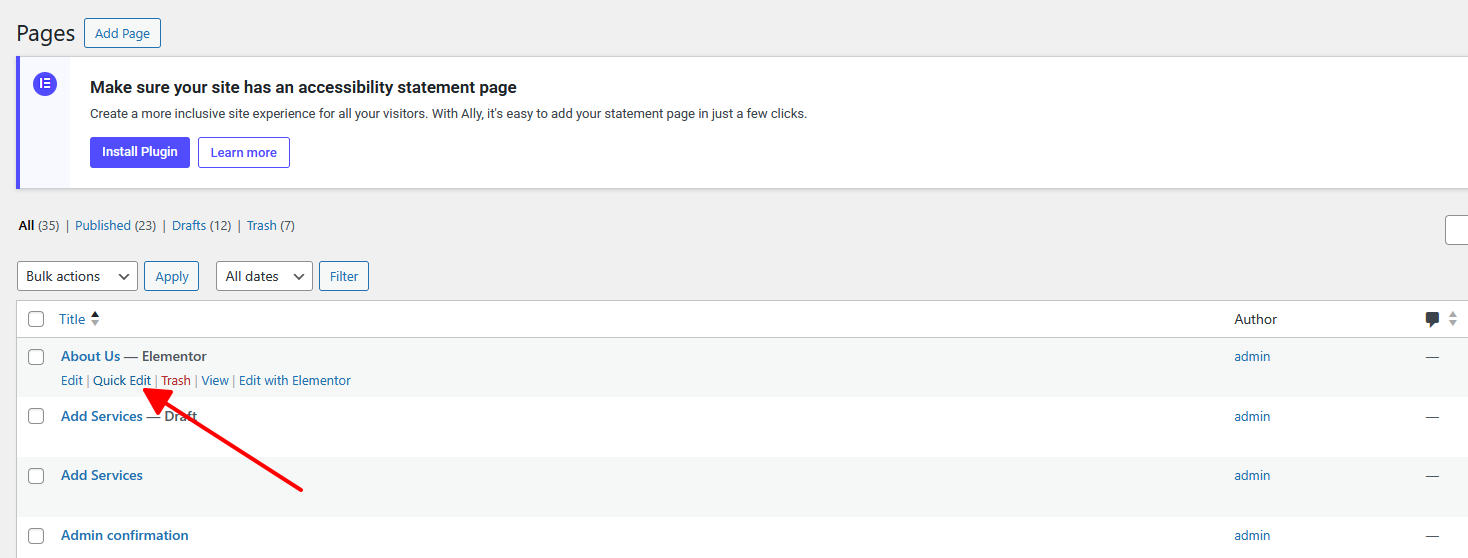Image resolution: width=1468 pixels, height=558 pixels.
Task: Check the About Us page checkbox
Action: click(x=36, y=357)
